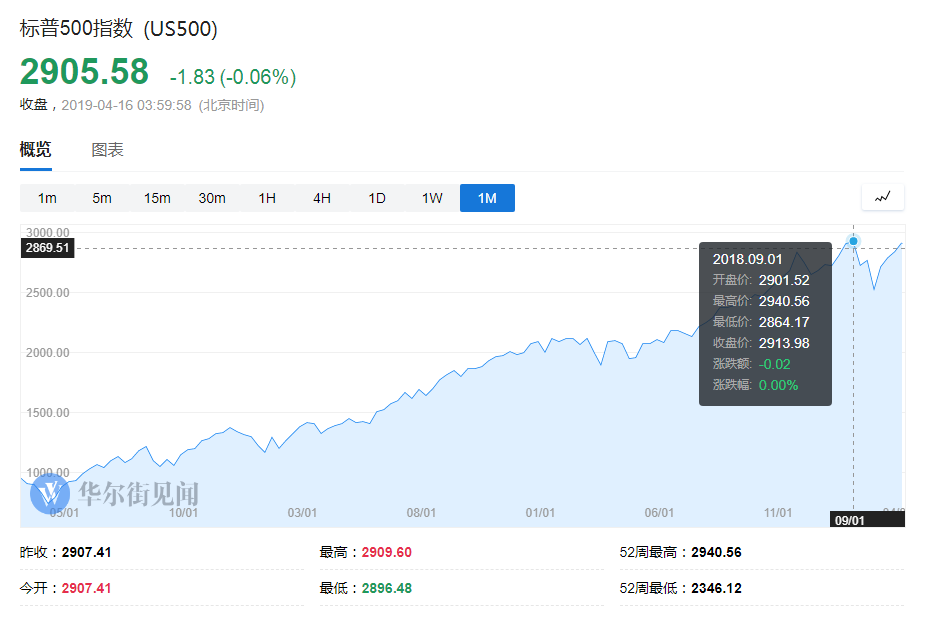Click the 03/01 x-axis date label
The width and height of the screenshot is (931, 630).
coord(302,512)
